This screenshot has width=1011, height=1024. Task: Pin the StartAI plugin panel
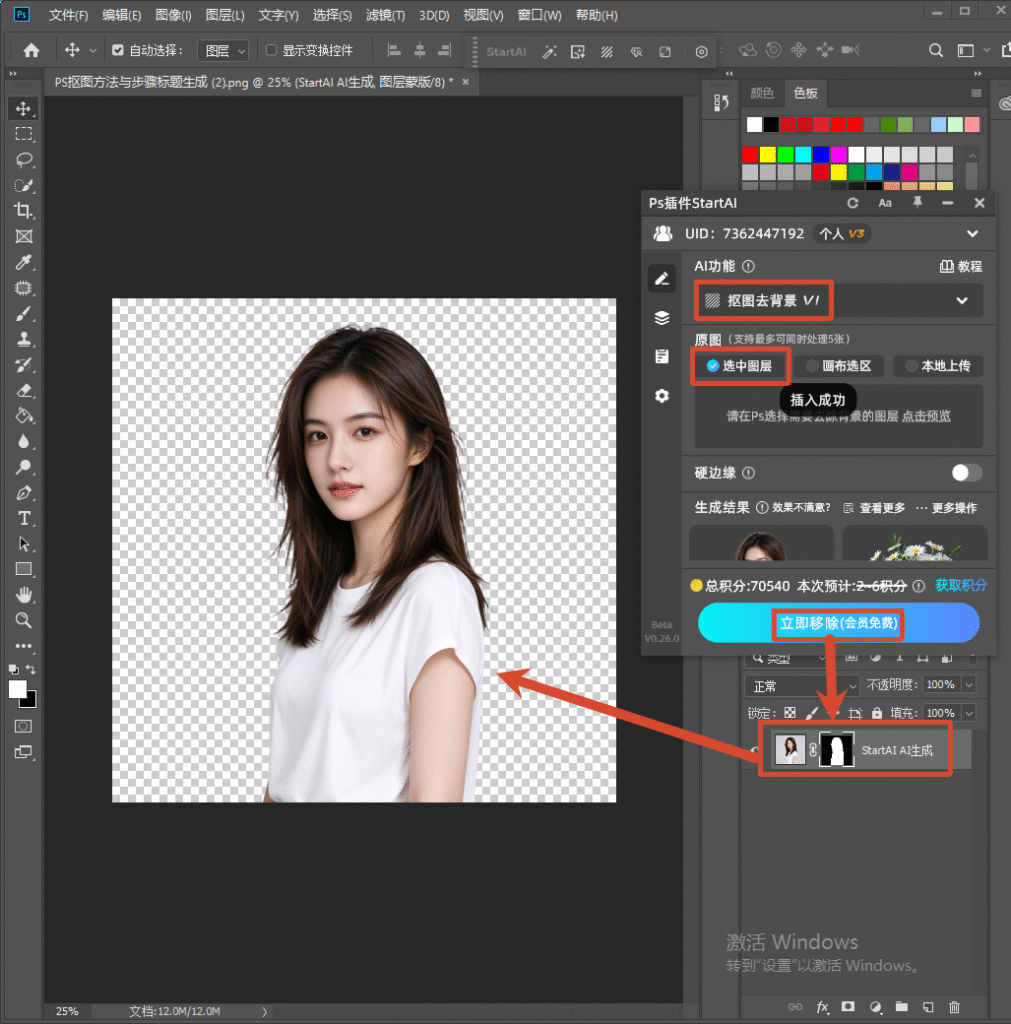917,203
